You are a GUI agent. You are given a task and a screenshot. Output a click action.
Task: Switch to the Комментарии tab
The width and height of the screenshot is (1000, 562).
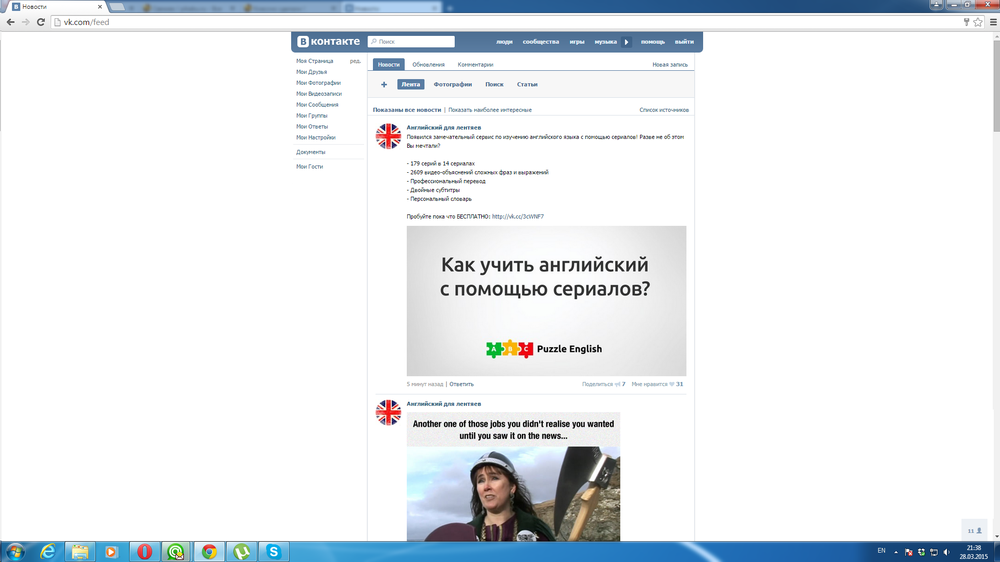[475, 64]
